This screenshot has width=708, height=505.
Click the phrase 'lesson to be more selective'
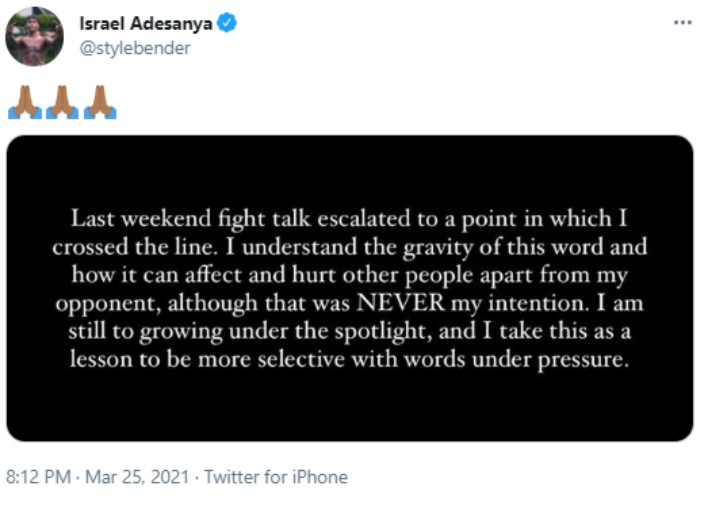coord(207,360)
